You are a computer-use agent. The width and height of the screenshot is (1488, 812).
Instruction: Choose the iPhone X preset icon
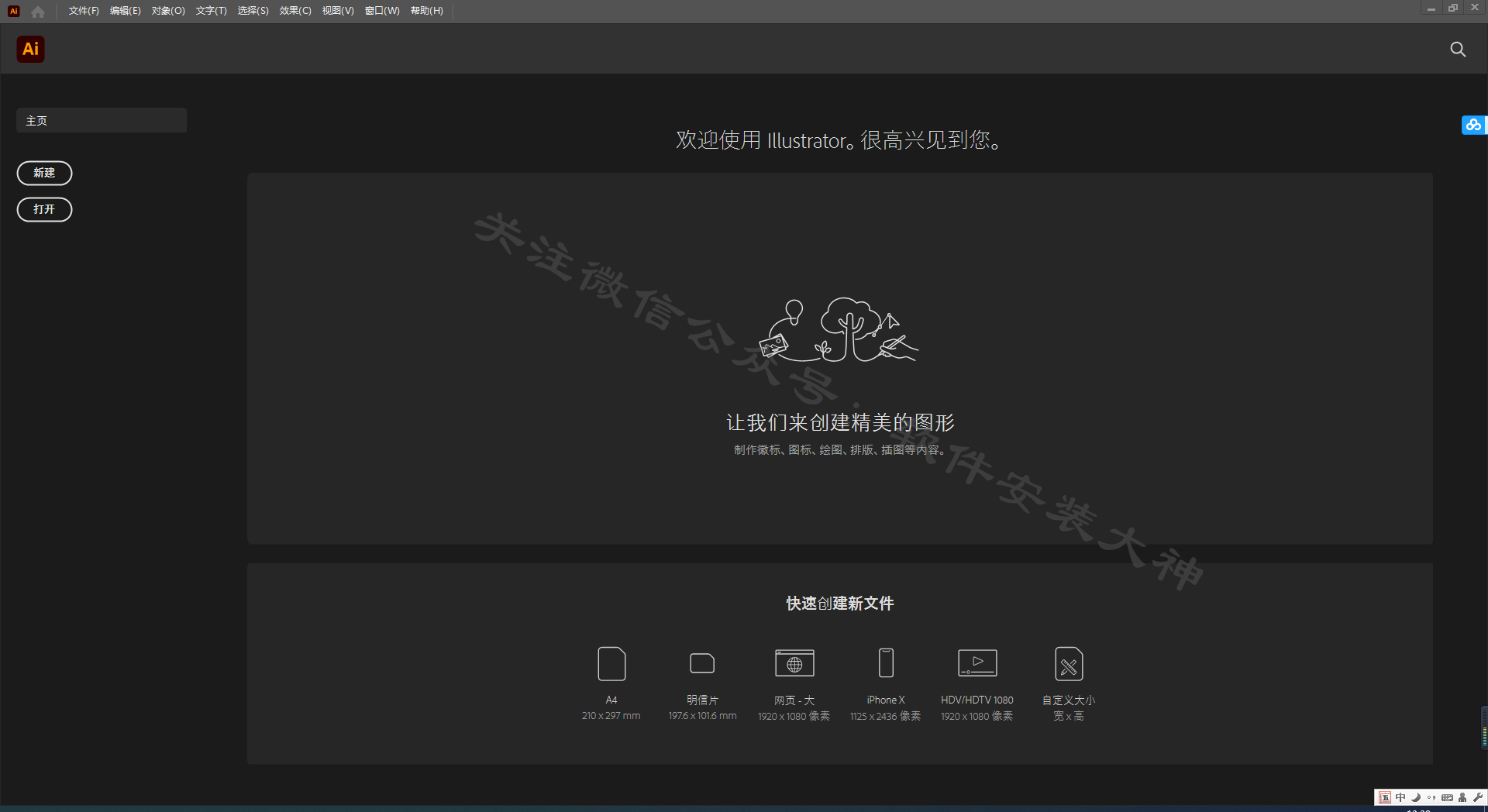click(886, 663)
